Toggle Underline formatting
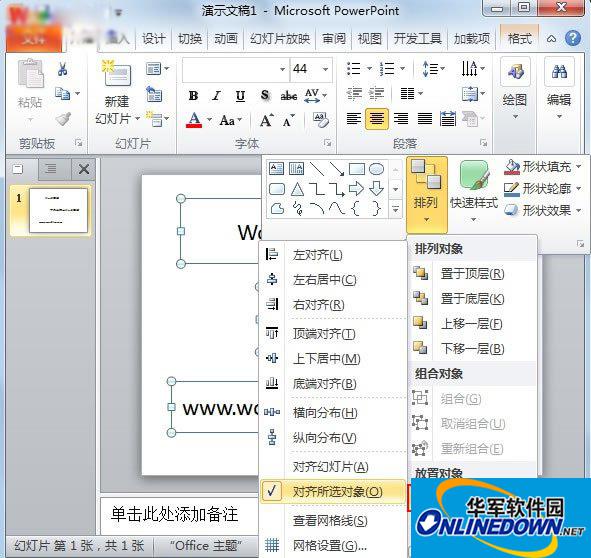 (240, 96)
